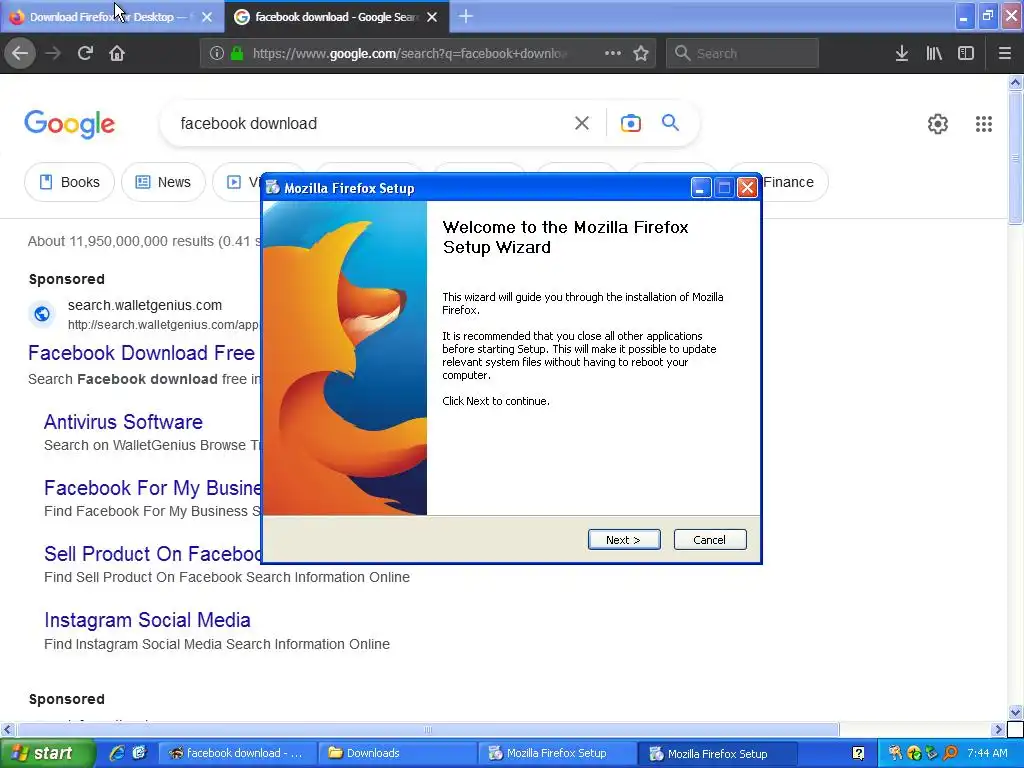Click the Firefox toolbar Search field
This screenshot has height=768, width=1024.
[743, 54]
